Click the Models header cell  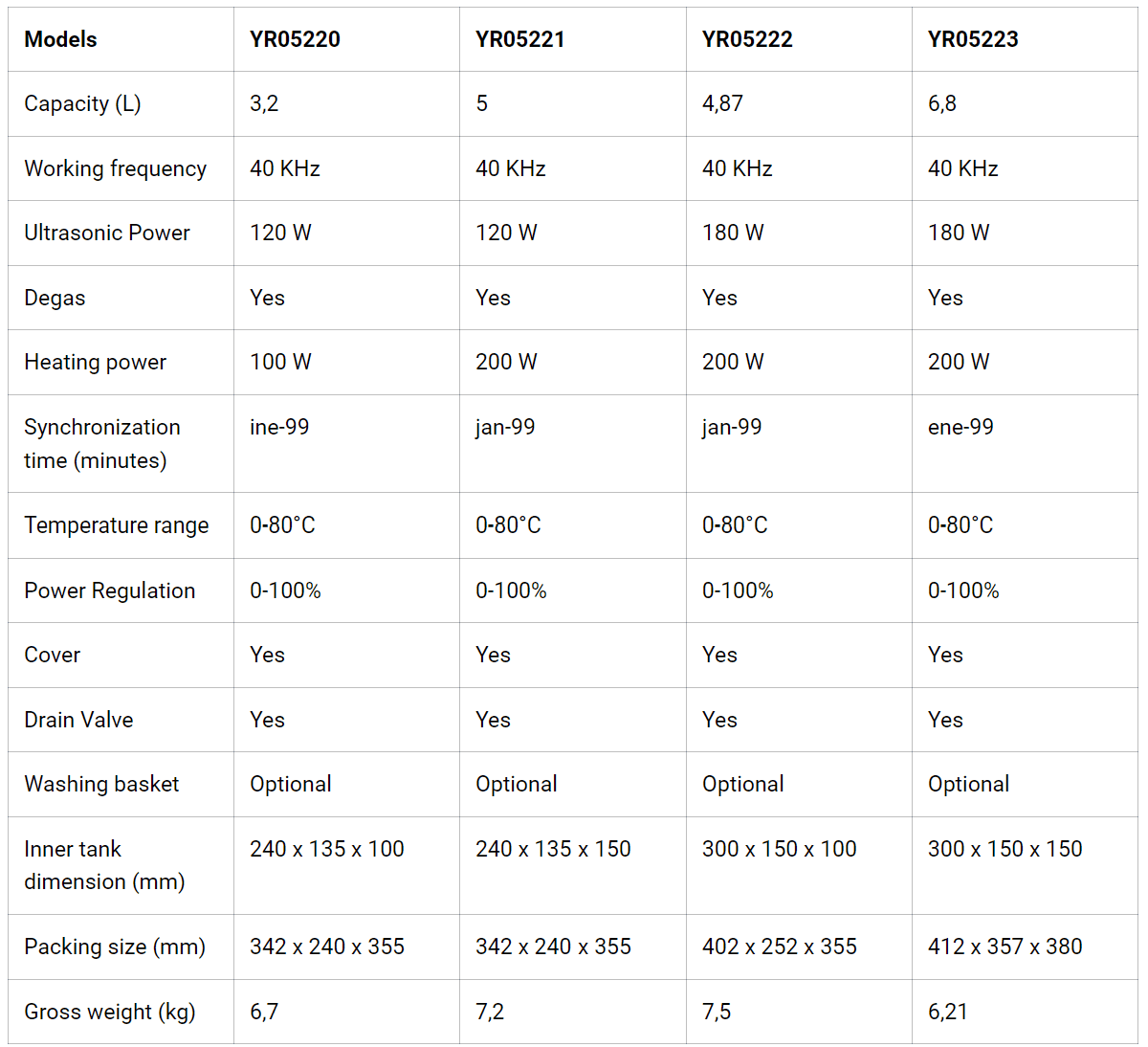point(61,39)
